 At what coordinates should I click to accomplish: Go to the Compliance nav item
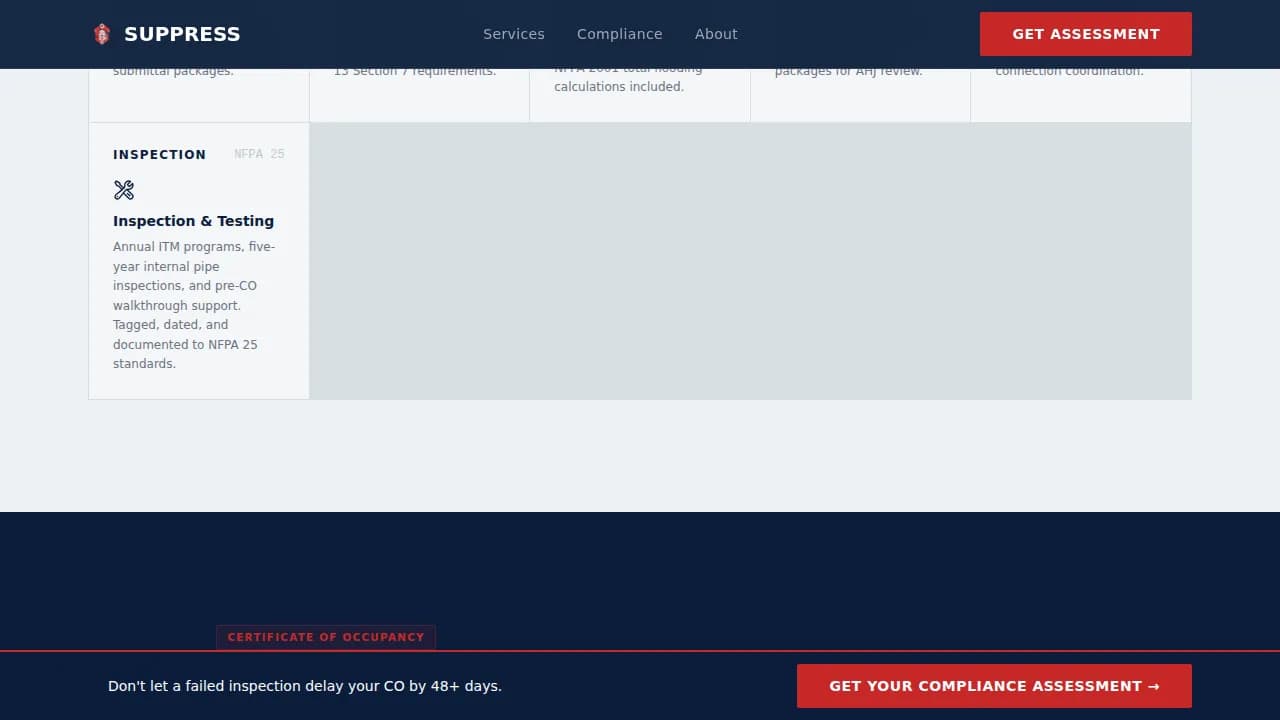[x=619, y=34]
